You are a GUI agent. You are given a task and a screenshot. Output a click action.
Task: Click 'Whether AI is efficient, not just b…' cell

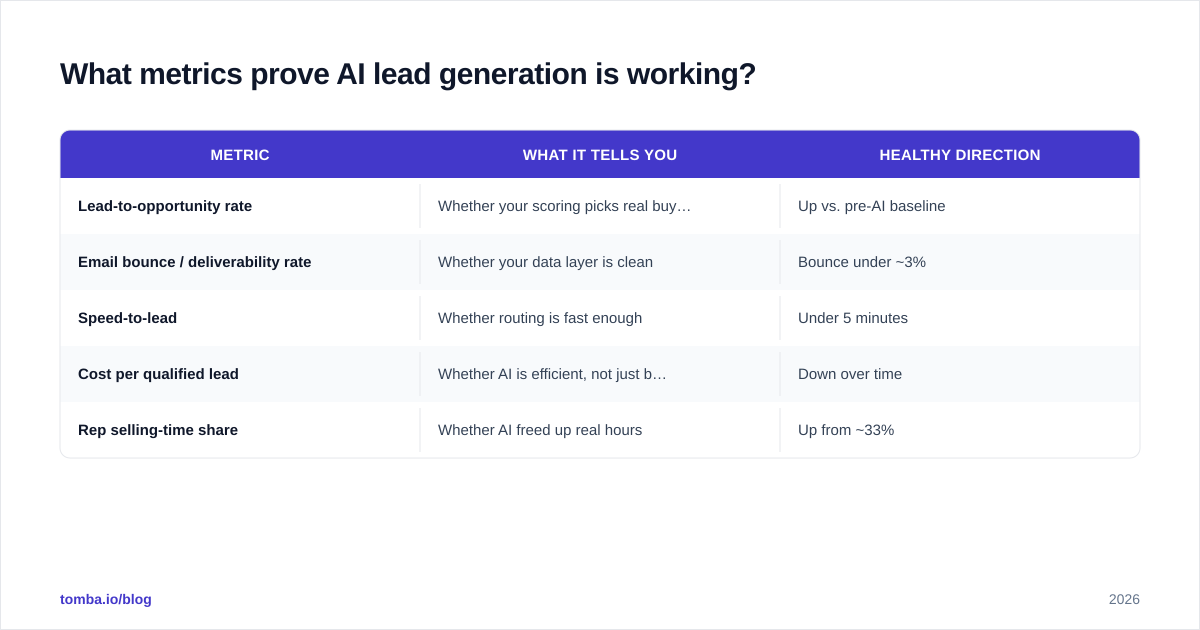click(600, 374)
